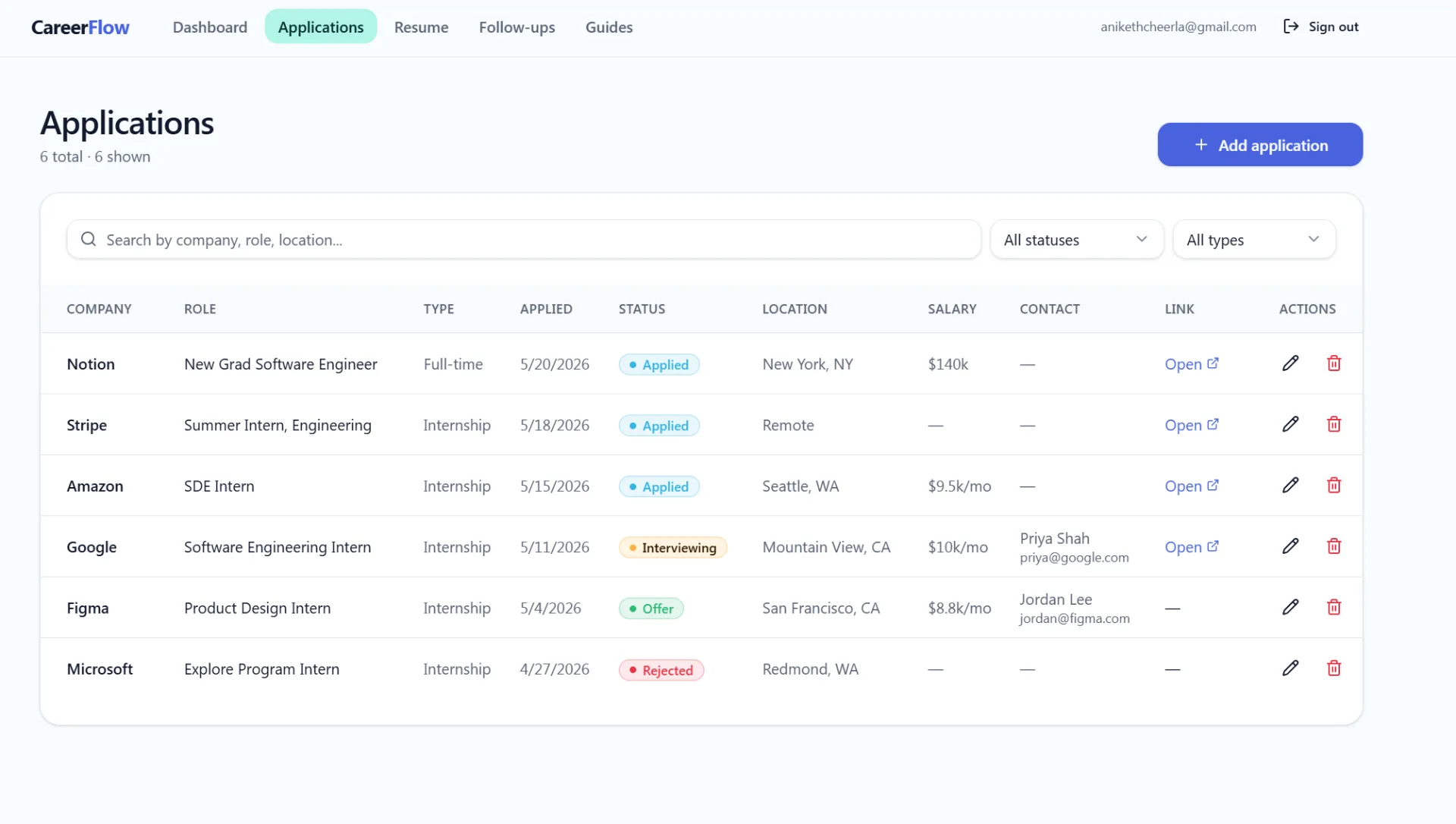The height and width of the screenshot is (824, 1456).
Task: Click the SDE Intern role
Action: 219,486
